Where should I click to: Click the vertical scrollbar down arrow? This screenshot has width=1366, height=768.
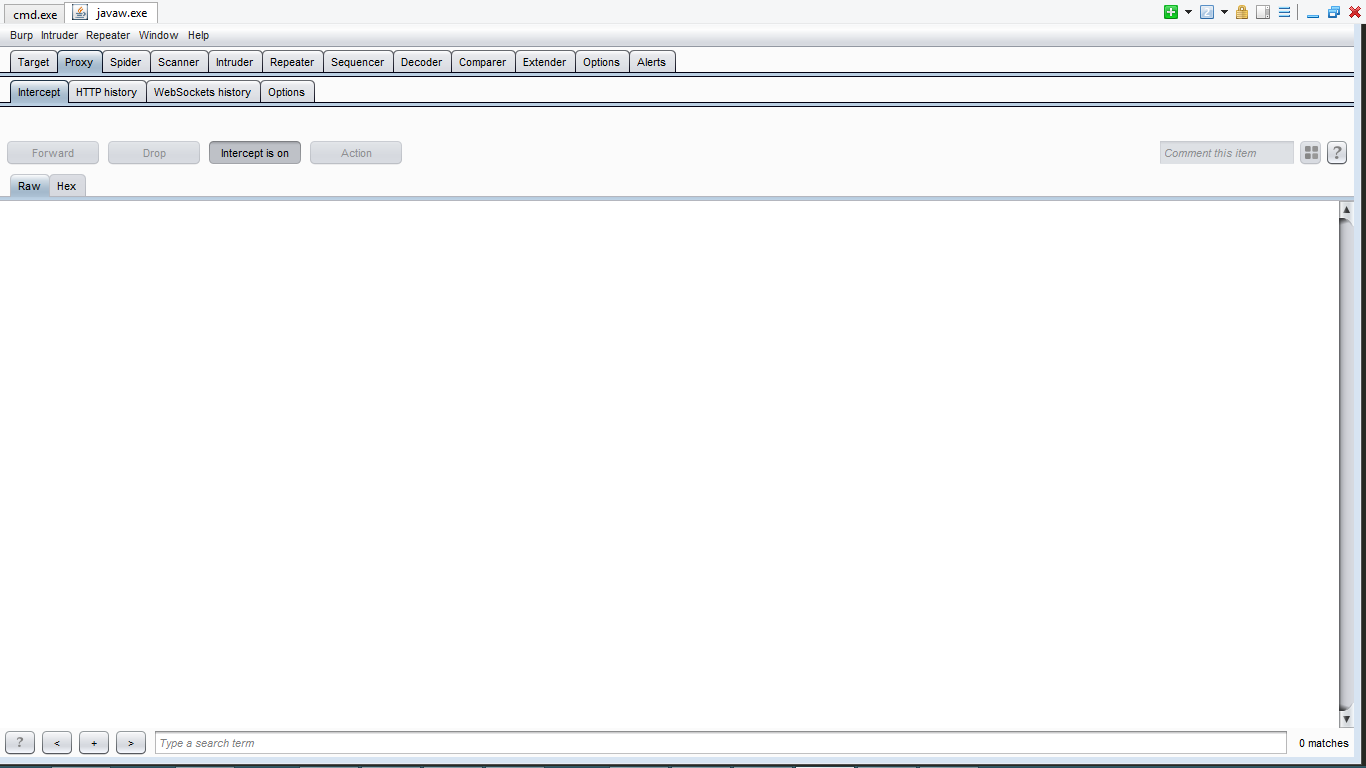pos(1346,719)
